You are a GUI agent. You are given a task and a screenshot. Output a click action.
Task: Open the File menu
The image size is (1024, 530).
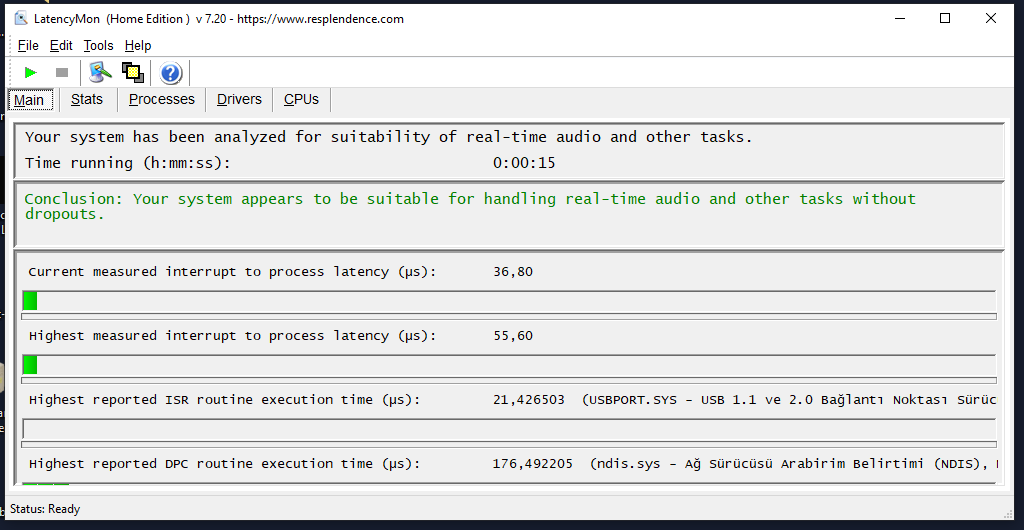pos(28,45)
